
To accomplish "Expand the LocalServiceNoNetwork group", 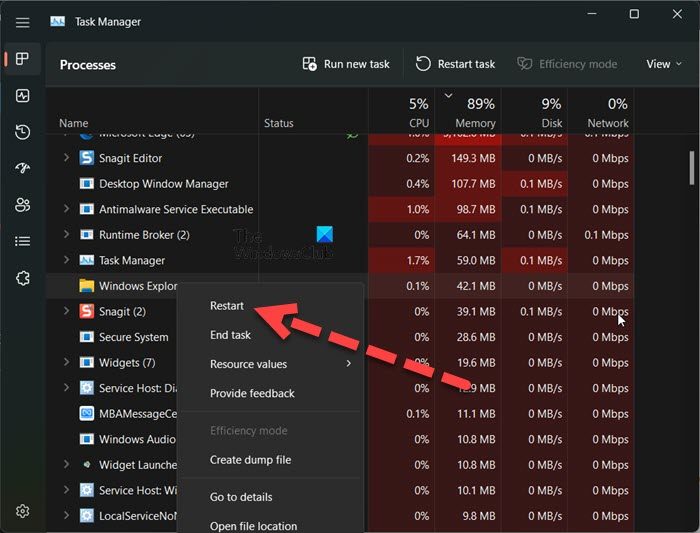I will point(66,515).
